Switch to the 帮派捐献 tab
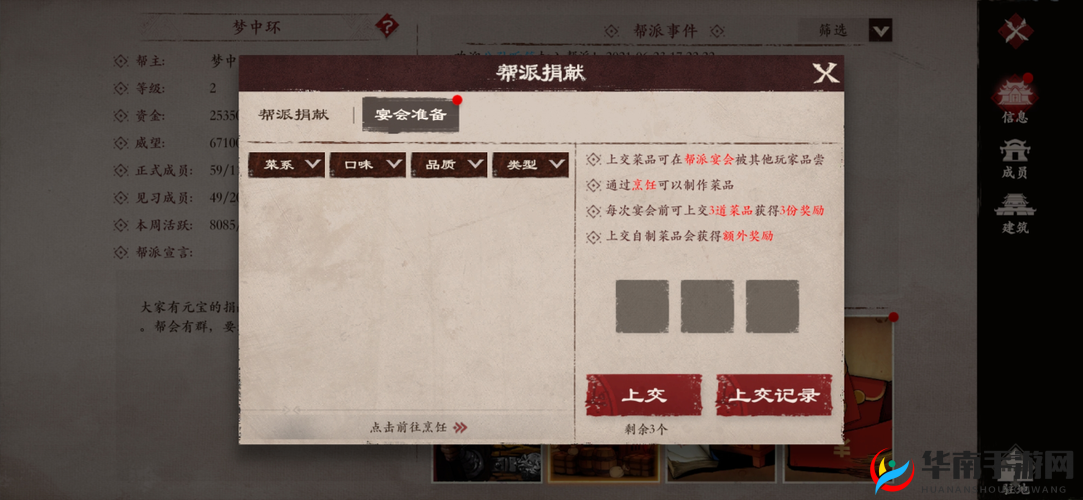This screenshot has width=1083, height=500. pyautogui.click(x=294, y=115)
